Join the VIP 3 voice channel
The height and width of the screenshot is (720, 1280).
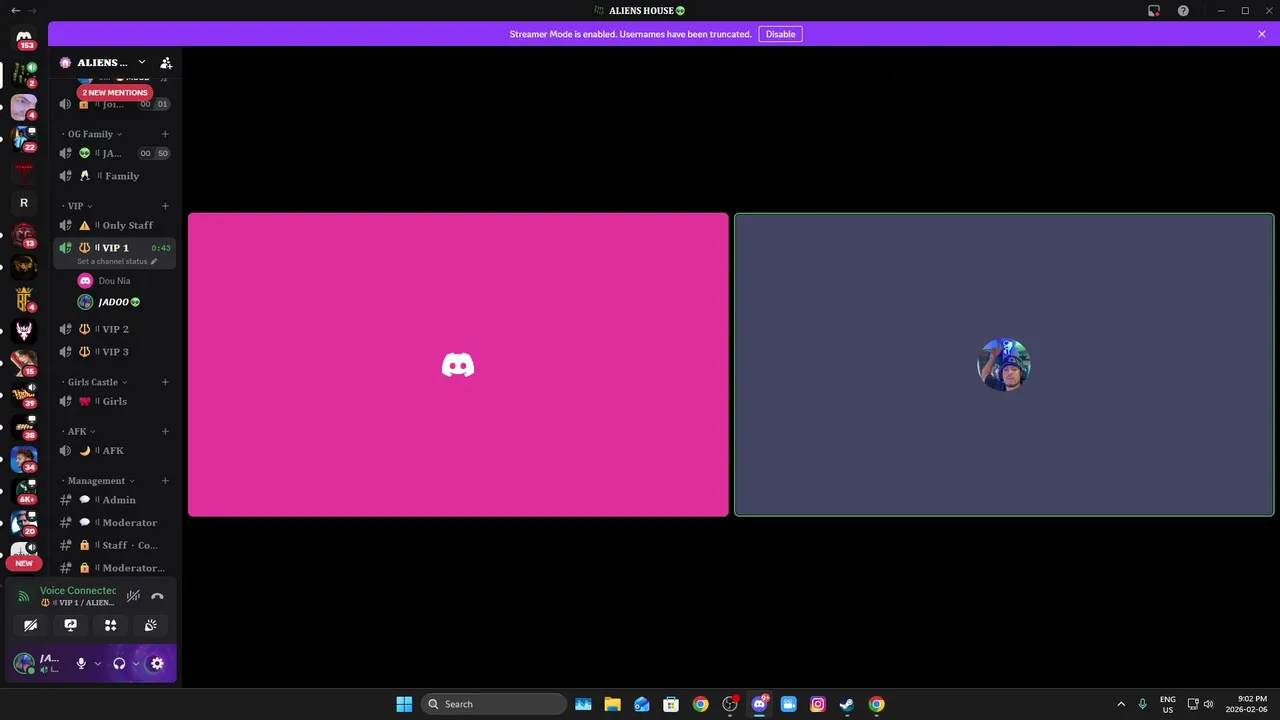(x=114, y=352)
